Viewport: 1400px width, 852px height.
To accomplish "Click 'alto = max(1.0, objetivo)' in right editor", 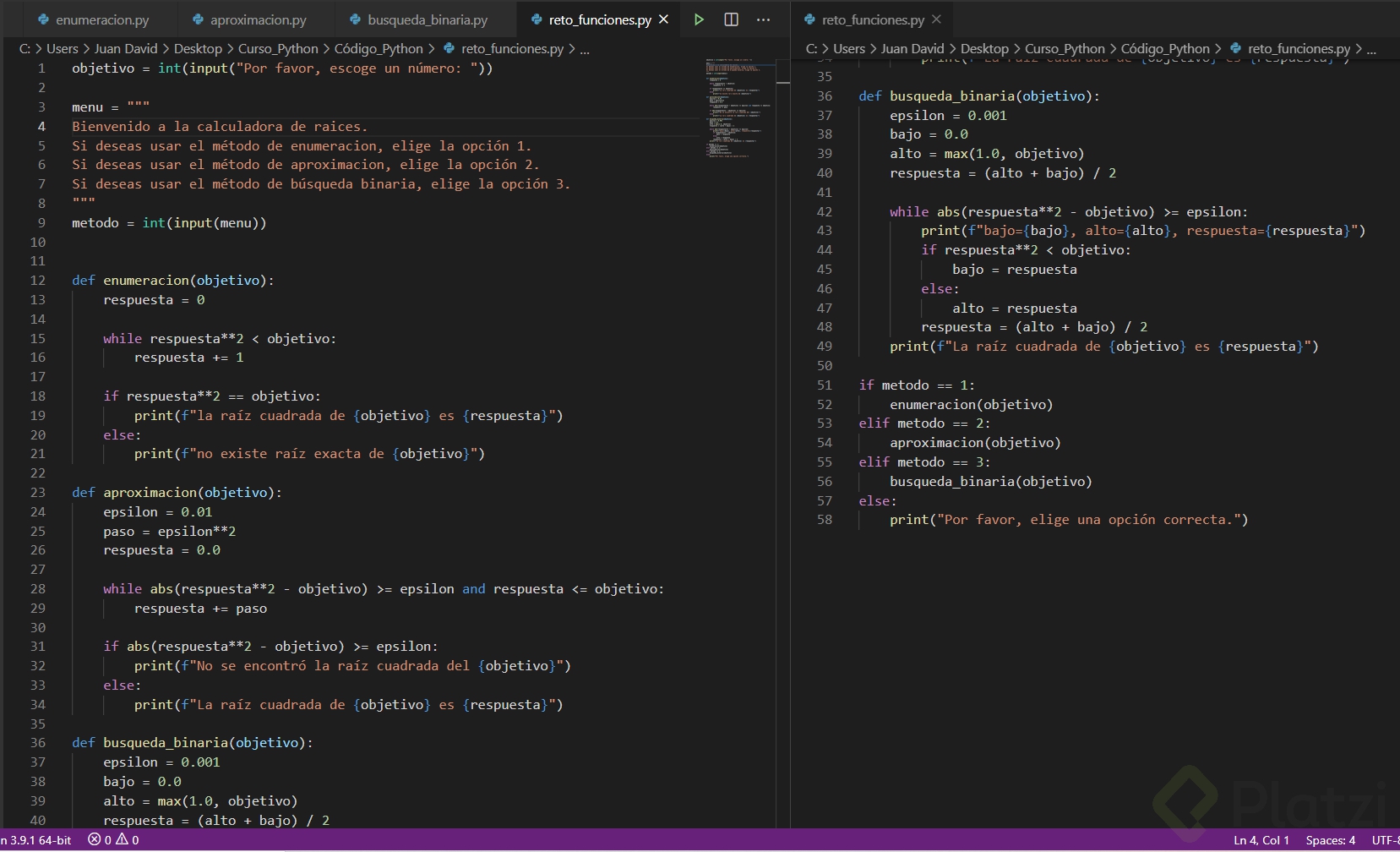I will click(987, 154).
